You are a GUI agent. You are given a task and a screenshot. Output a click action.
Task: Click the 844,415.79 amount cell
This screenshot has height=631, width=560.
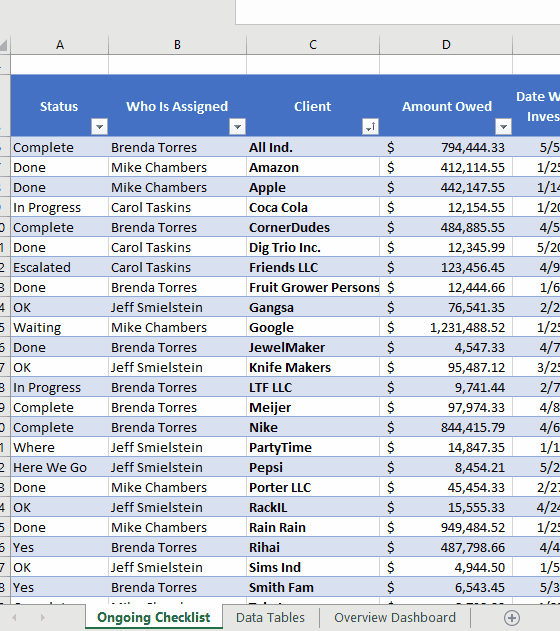click(x=446, y=427)
